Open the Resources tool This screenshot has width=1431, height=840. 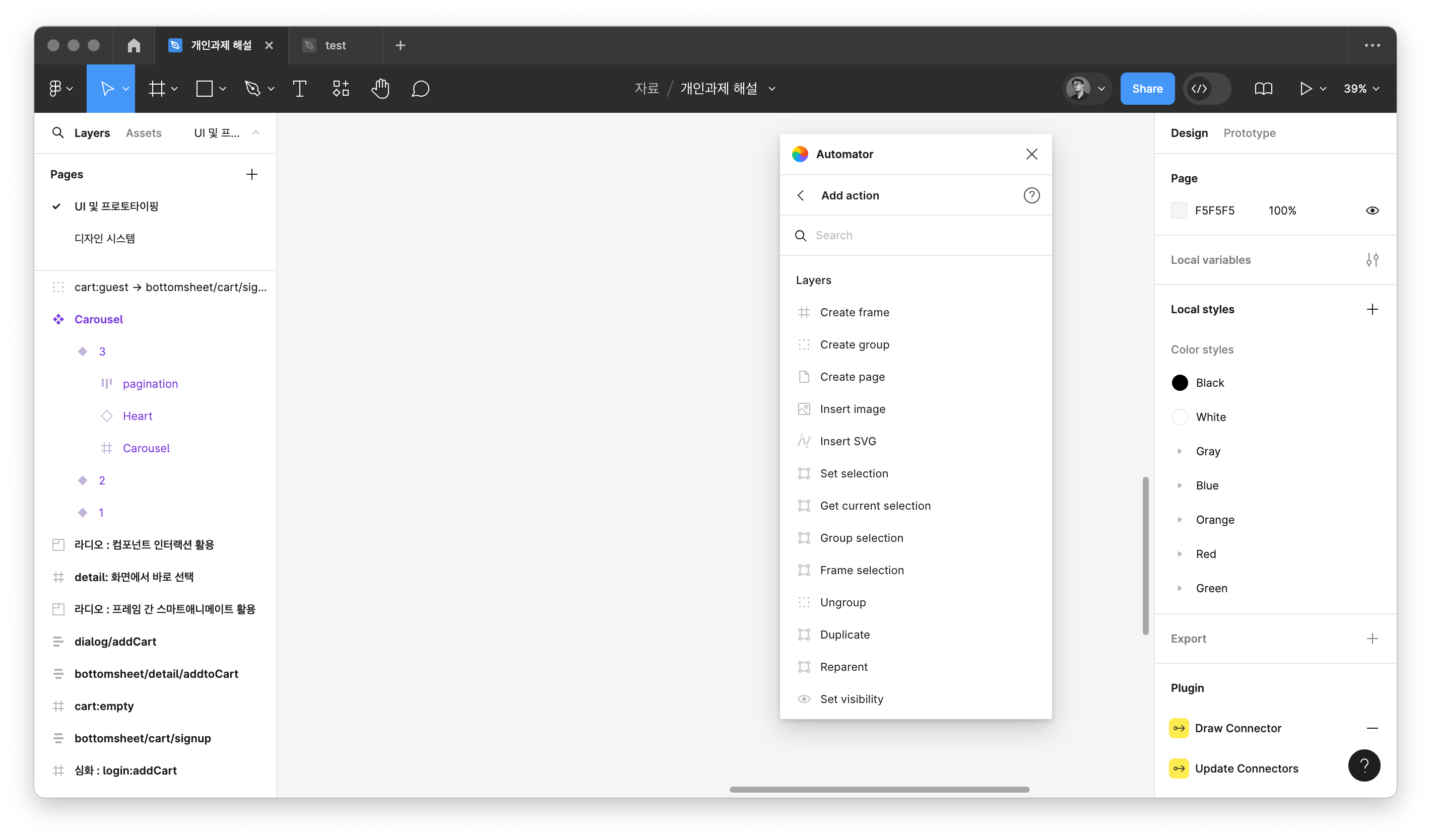tap(340, 89)
